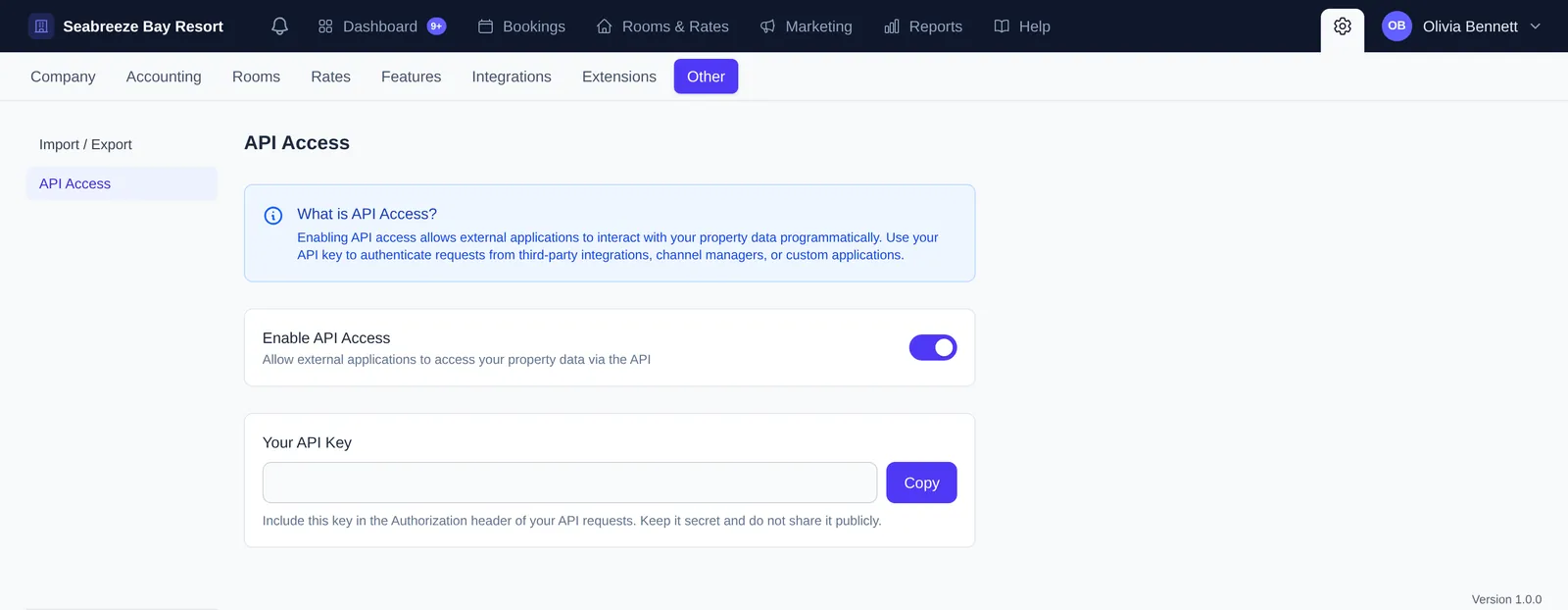The width and height of the screenshot is (1568, 610).
Task: Click the Help book icon
Action: click(x=1002, y=26)
